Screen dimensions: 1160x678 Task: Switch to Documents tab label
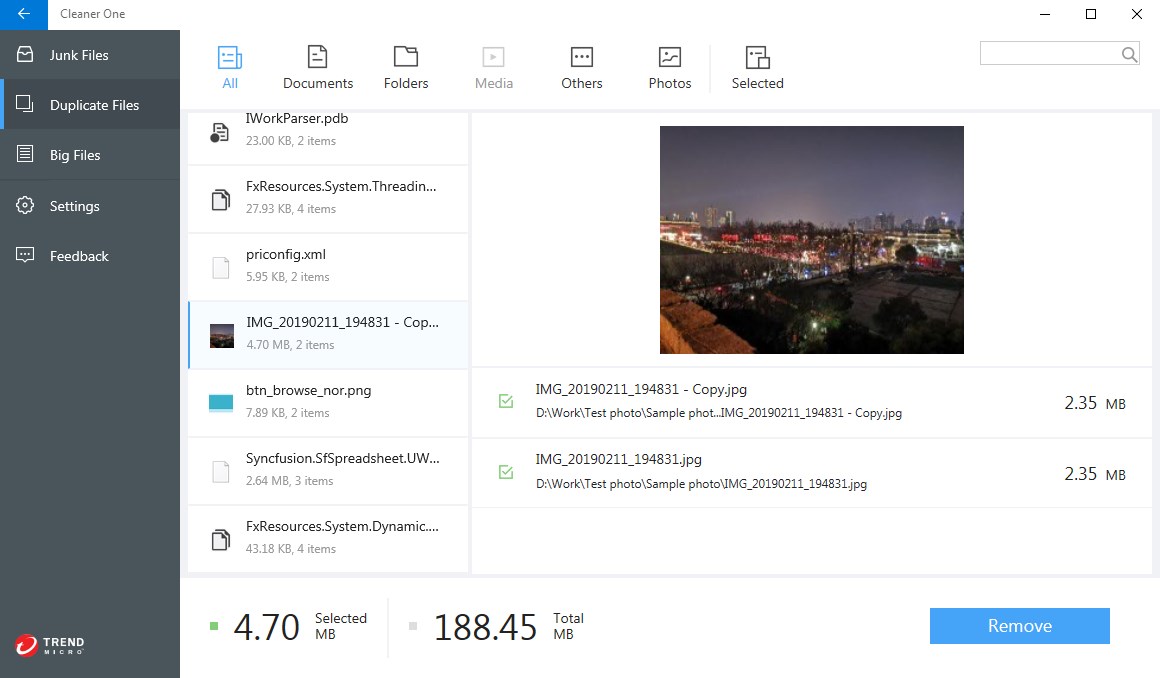[x=318, y=83]
